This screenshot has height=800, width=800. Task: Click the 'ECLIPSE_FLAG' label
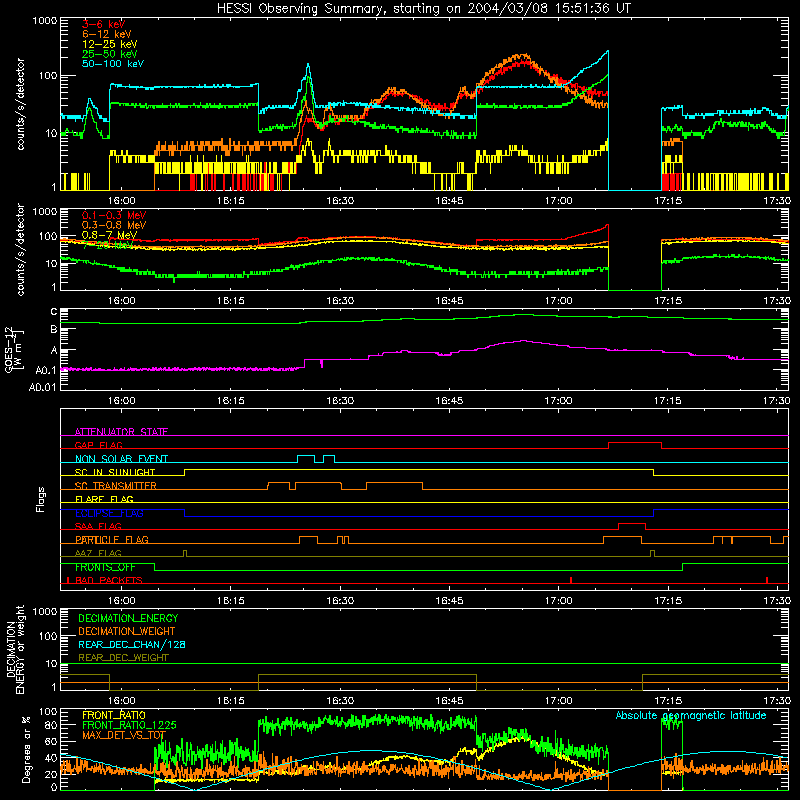(x=109, y=513)
